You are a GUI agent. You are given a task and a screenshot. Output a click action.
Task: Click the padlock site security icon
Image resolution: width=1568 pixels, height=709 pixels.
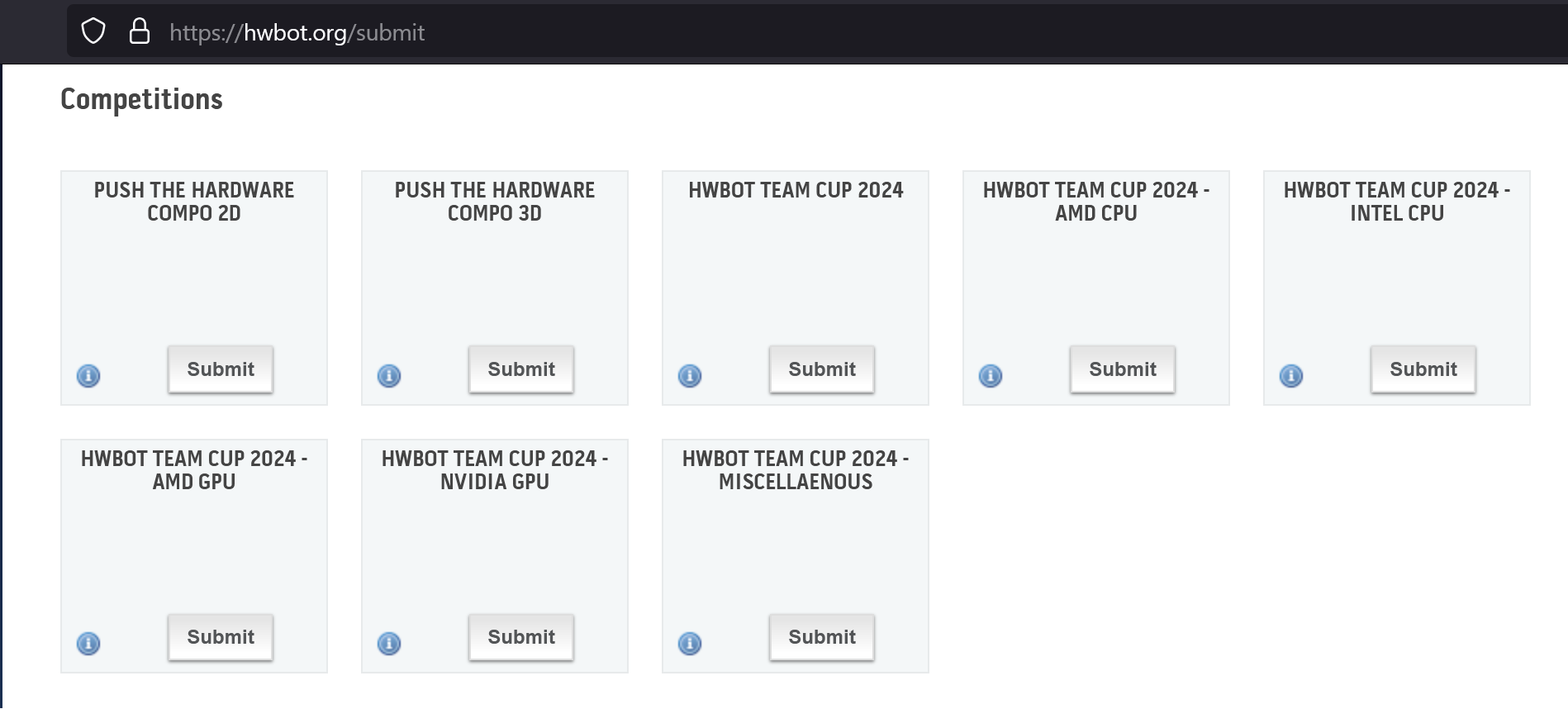point(140,31)
